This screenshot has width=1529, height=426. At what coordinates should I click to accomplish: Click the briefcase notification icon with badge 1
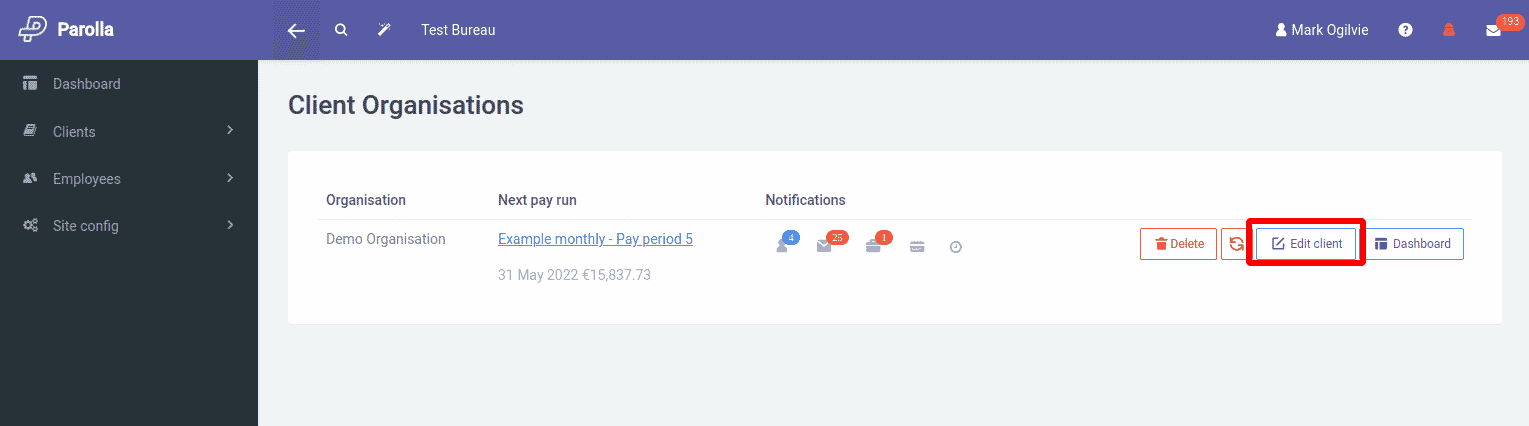click(x=873, y=246)
